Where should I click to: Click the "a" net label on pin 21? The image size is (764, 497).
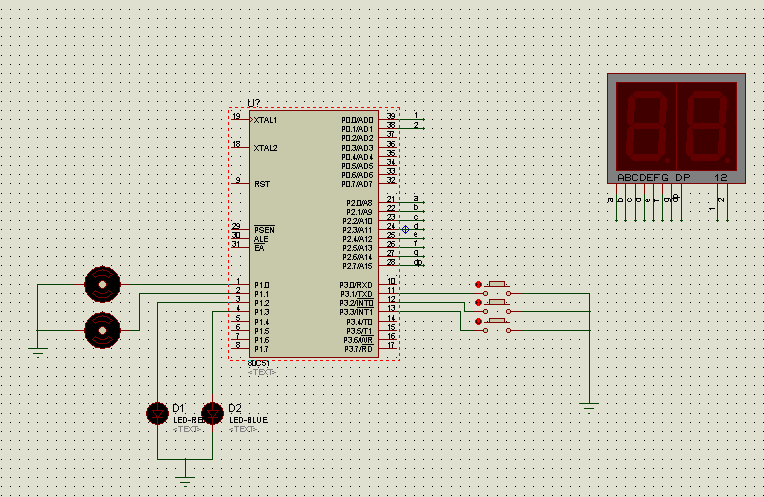pyautogui.click(x=416, y=198)
